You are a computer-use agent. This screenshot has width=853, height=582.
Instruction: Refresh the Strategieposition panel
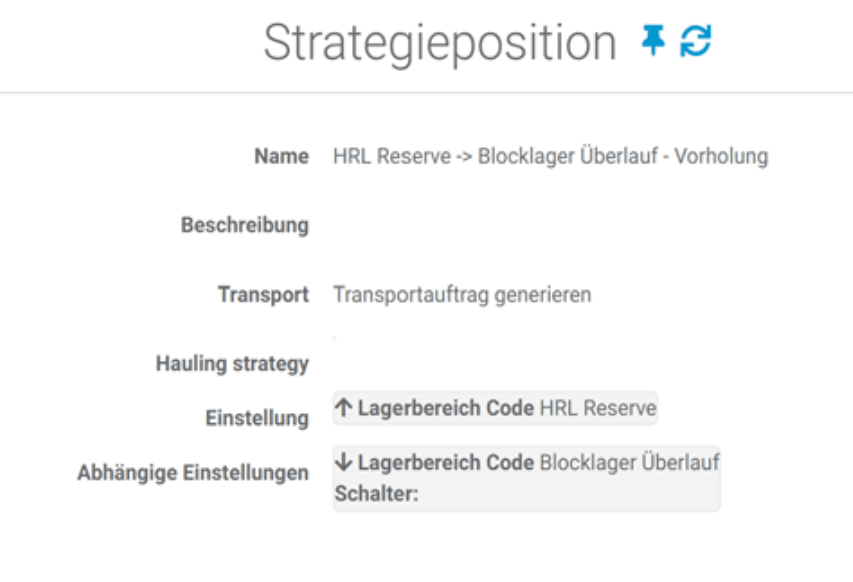(694, 43)
